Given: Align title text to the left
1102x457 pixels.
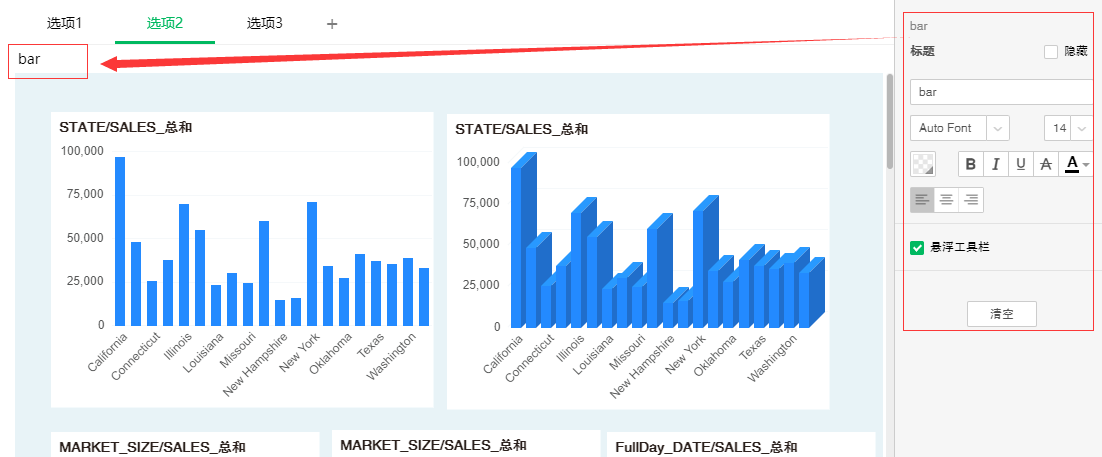Looking at the screenshot, I should tap(922, 200).
